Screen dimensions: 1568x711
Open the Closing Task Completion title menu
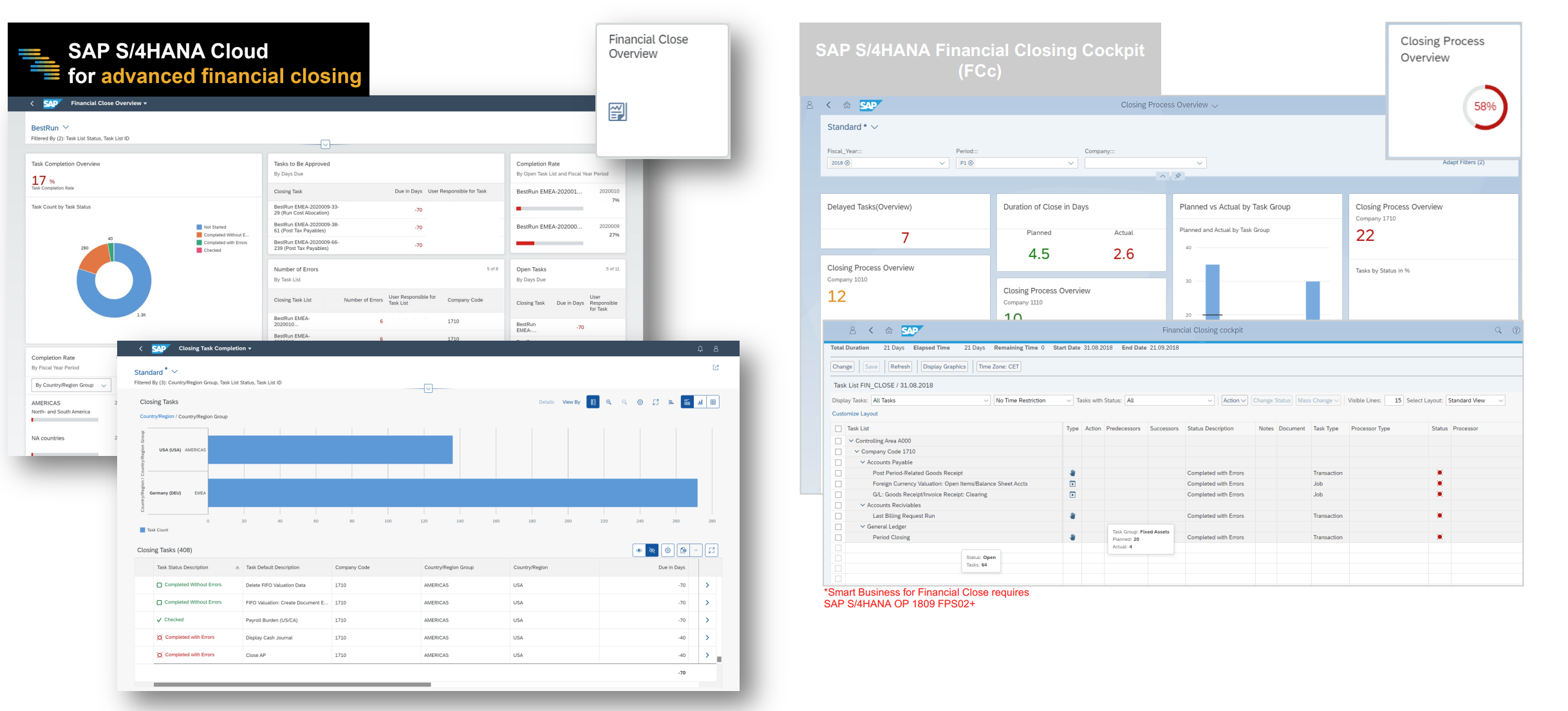pyautogui.click(x=215, y=348)
